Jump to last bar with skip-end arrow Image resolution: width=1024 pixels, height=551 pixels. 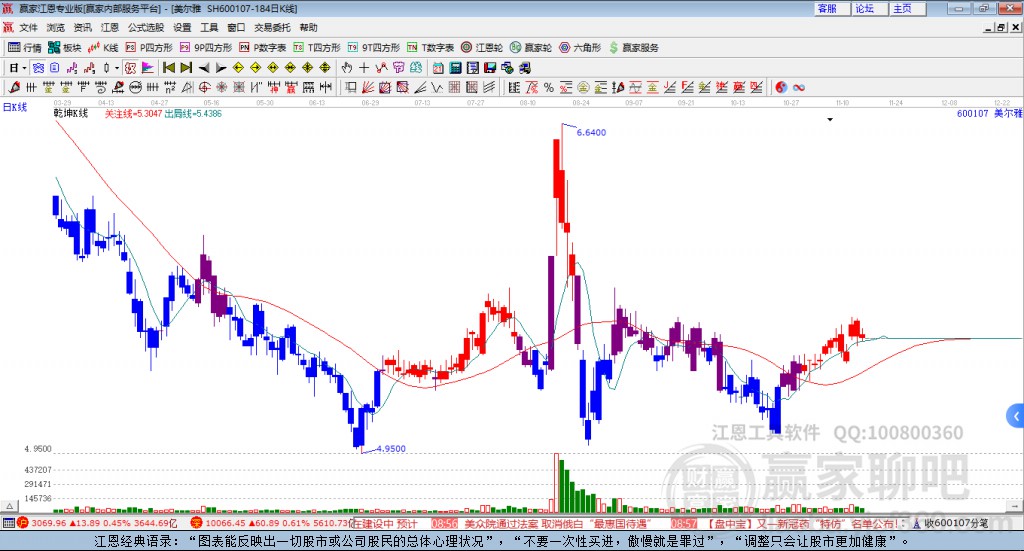click(x=186, y=68)
